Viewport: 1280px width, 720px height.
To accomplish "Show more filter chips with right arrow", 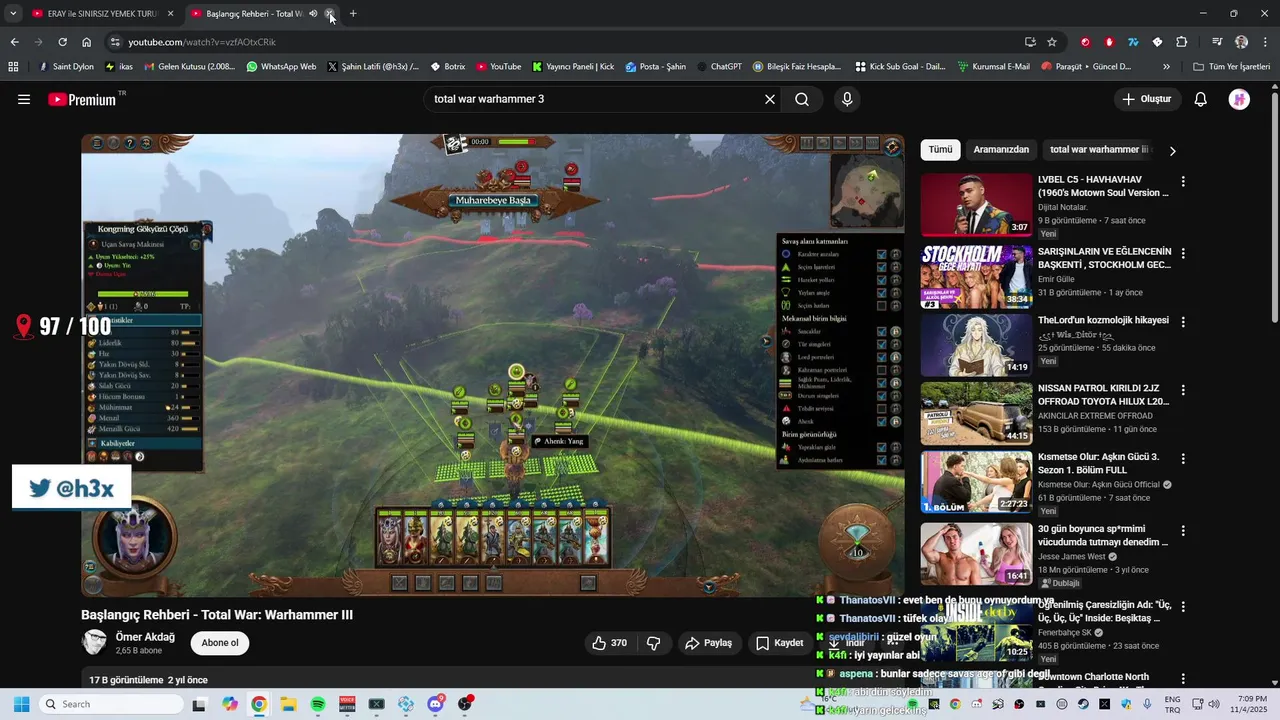I will pos(1172,151).
